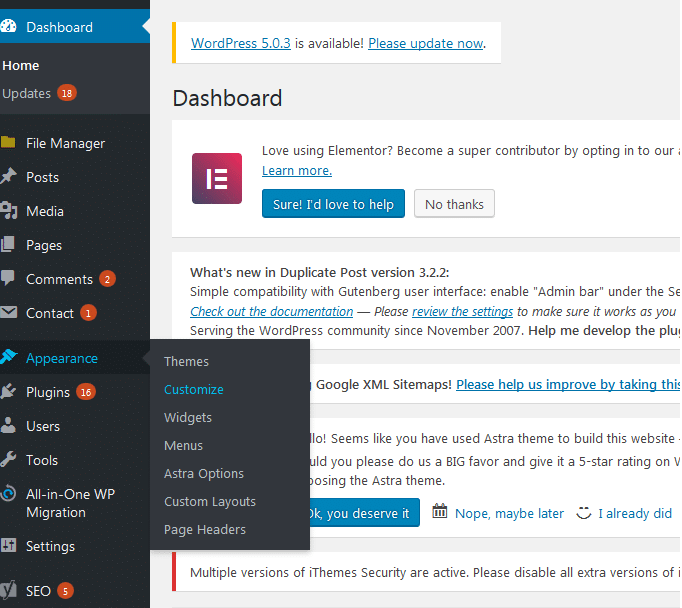Viewport: 682px width, 608px height.
Task: Click the Comments count badge 2
Action: pos(107,279)
